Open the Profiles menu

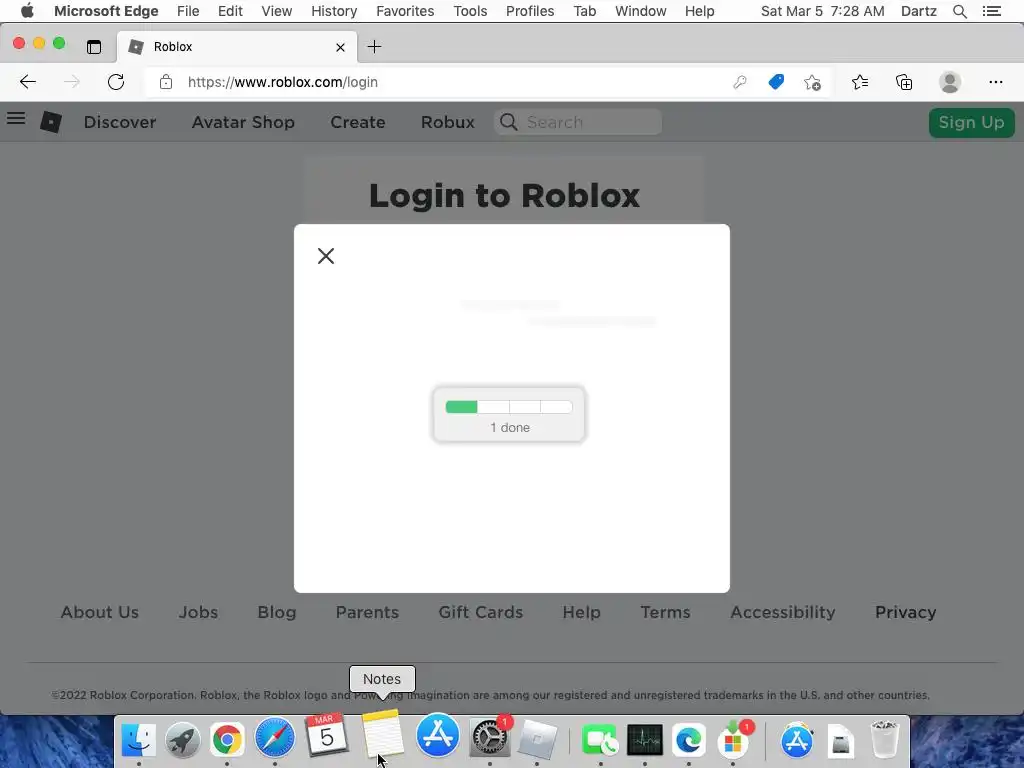coord(530,11)
